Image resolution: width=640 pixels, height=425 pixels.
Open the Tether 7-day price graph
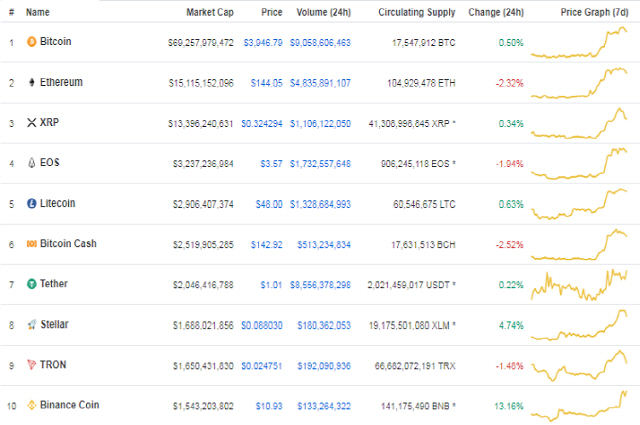coord(579,285)
